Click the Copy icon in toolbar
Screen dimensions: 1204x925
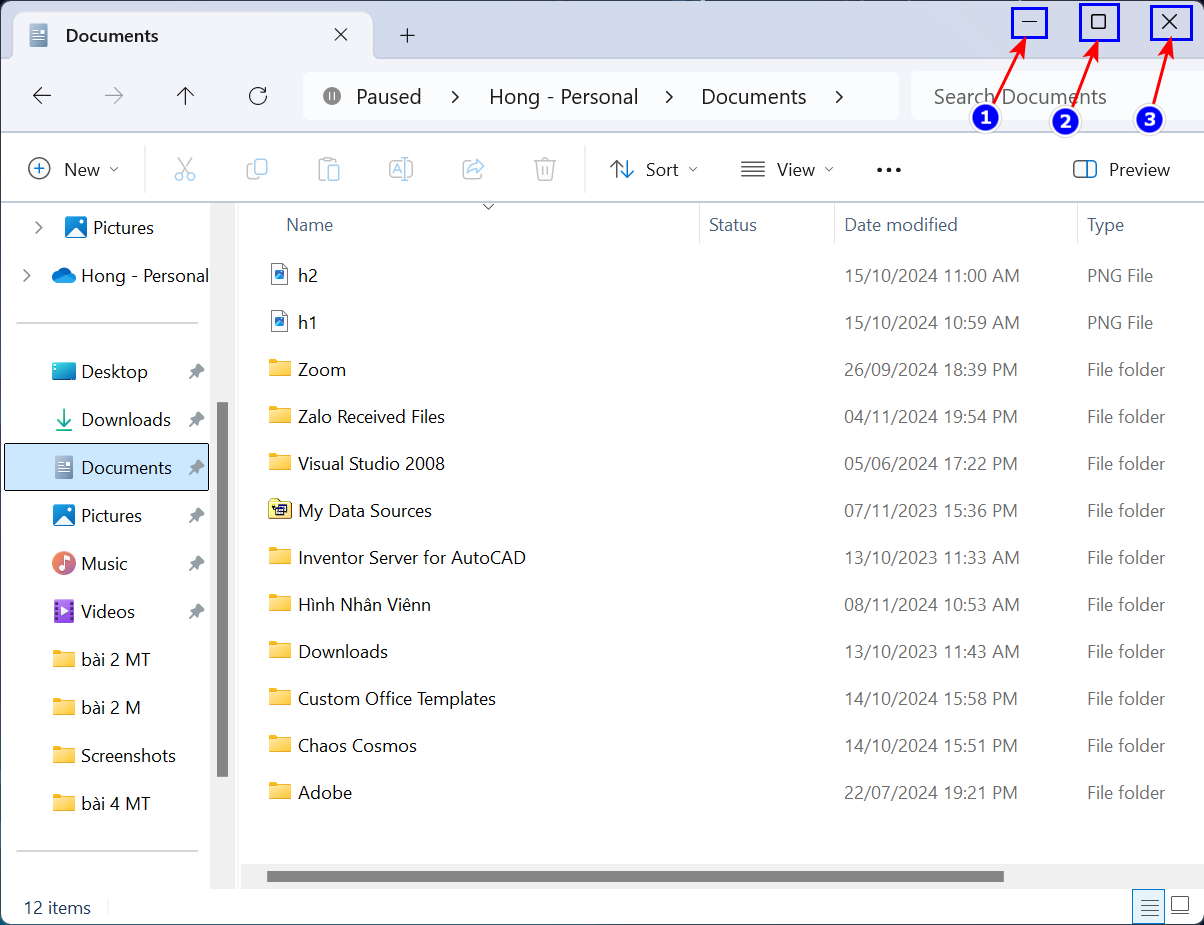pos(257,169)
